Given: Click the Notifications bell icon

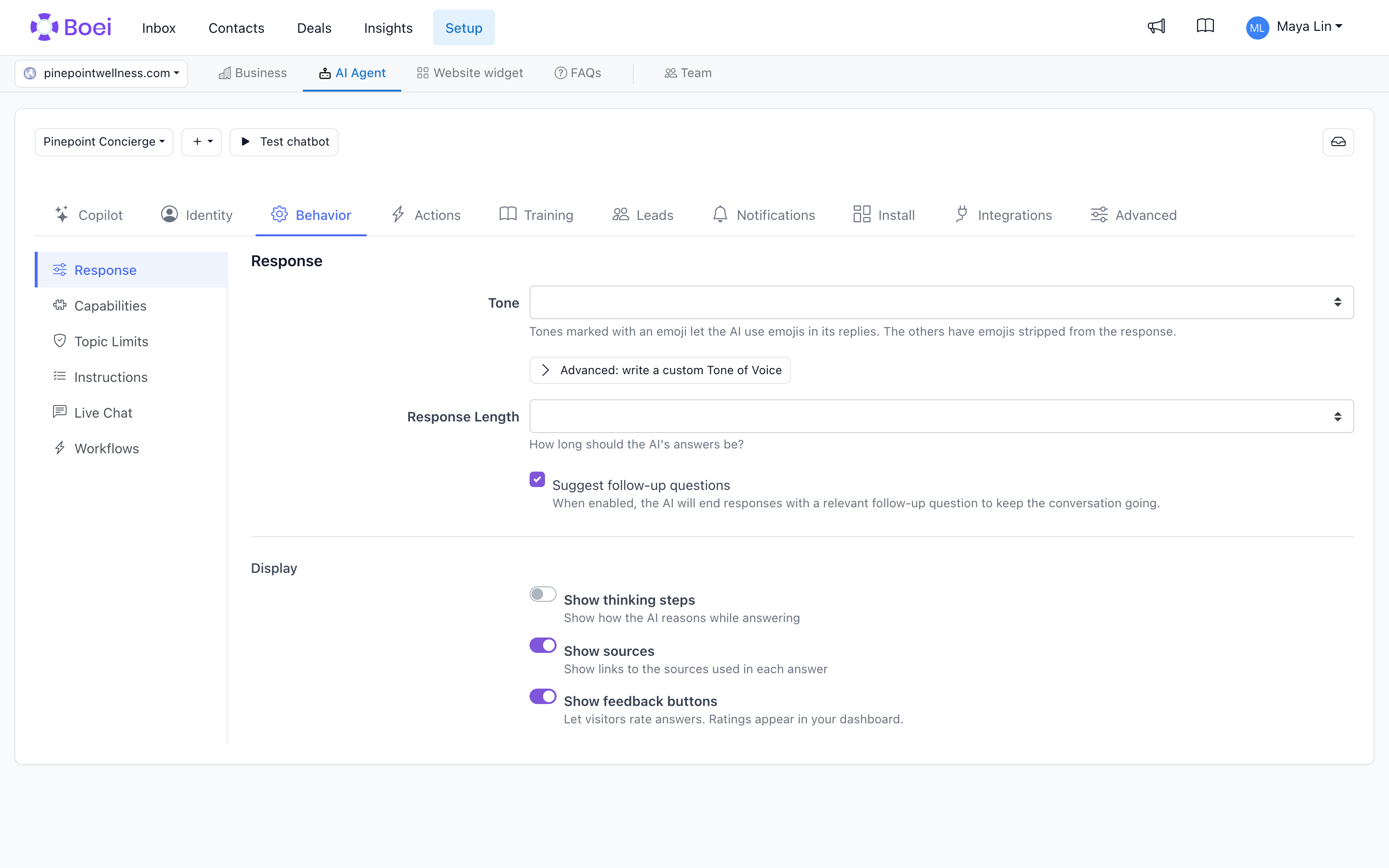Looking at the screenshot, I should pyautogui.click(x=720, y=214).
